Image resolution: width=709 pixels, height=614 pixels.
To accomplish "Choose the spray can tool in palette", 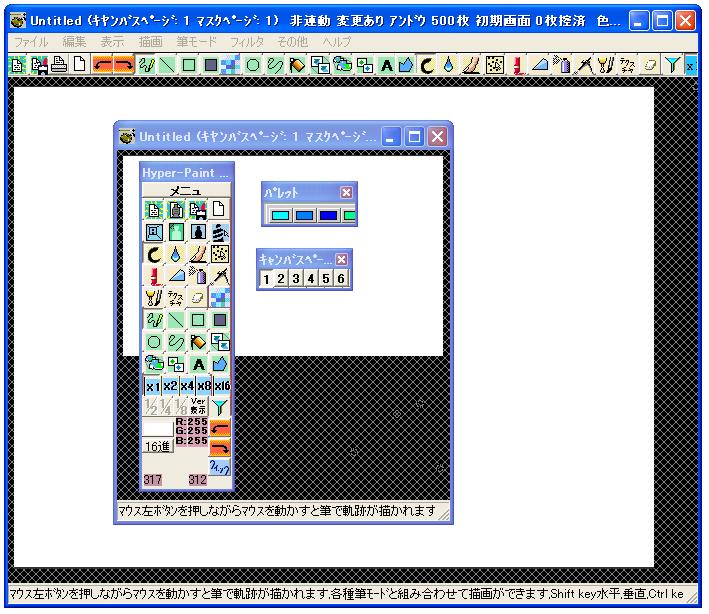I will (198, 275).
